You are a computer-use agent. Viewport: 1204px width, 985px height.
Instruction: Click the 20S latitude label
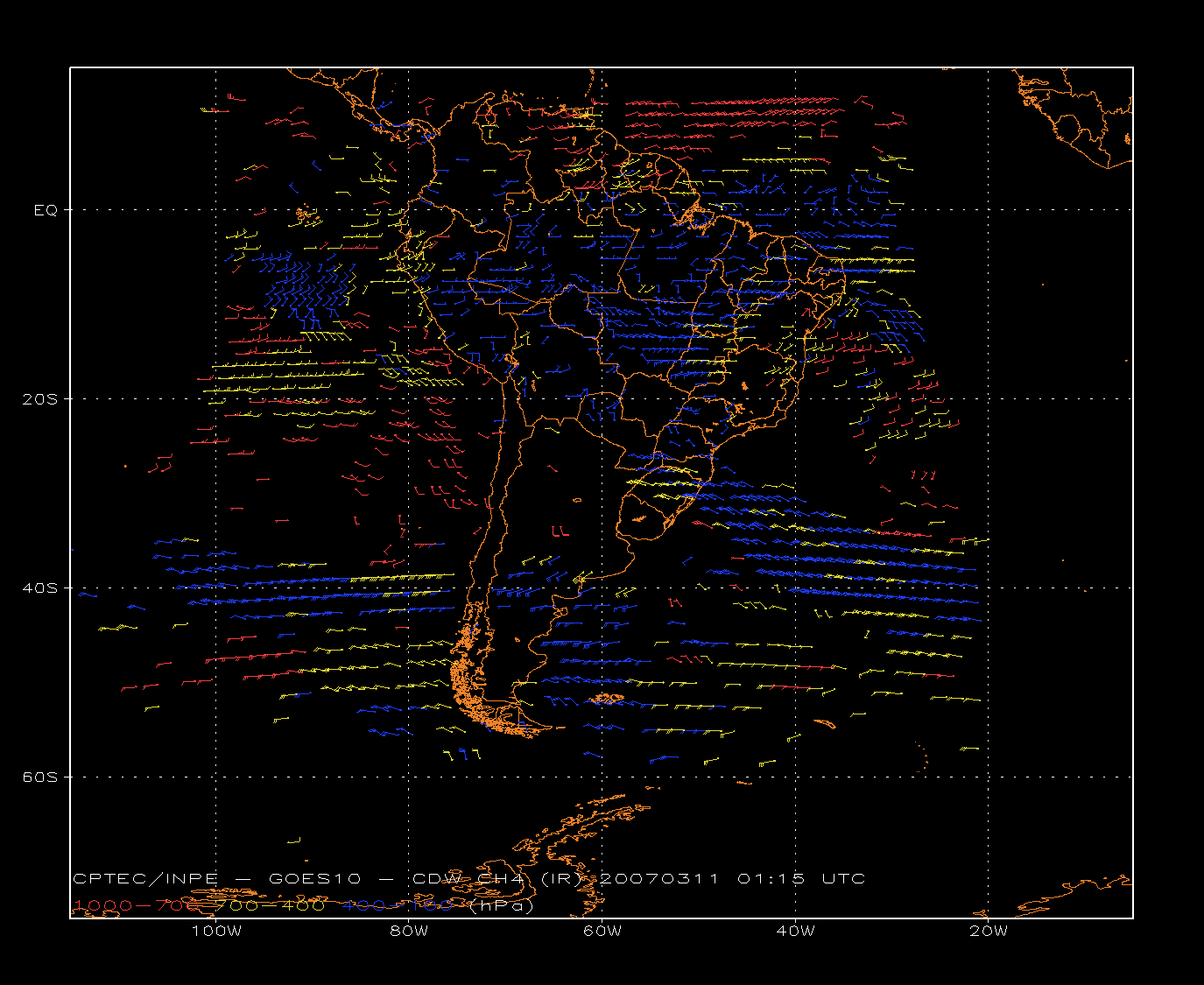click(x=39, y=399)
